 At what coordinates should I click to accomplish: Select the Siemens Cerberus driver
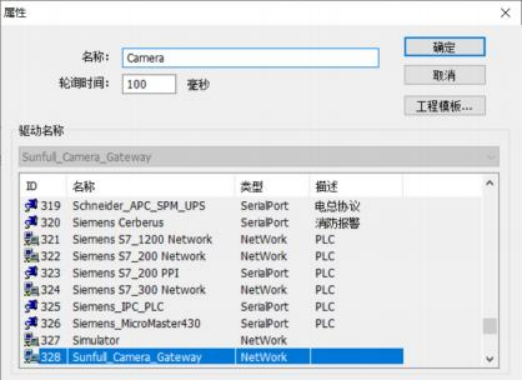coord(118,223)
